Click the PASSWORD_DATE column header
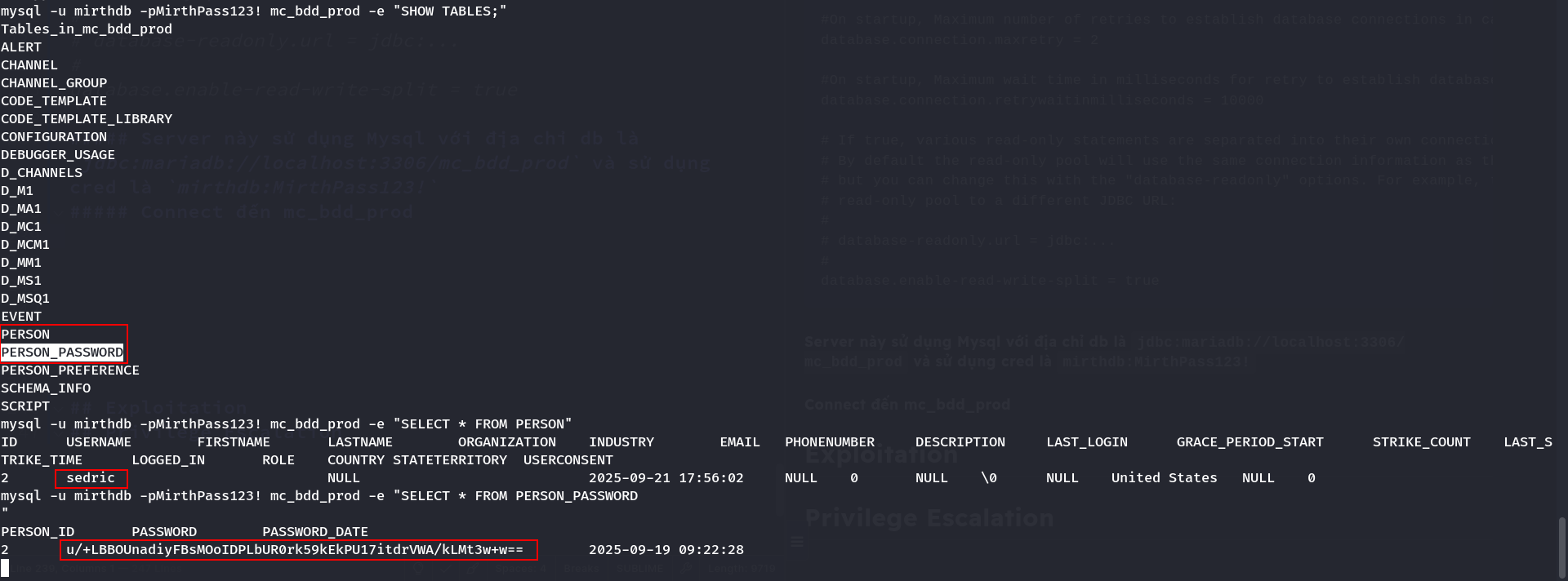The height and width of the screenshot is (581, 1568). tap(315, 532)
